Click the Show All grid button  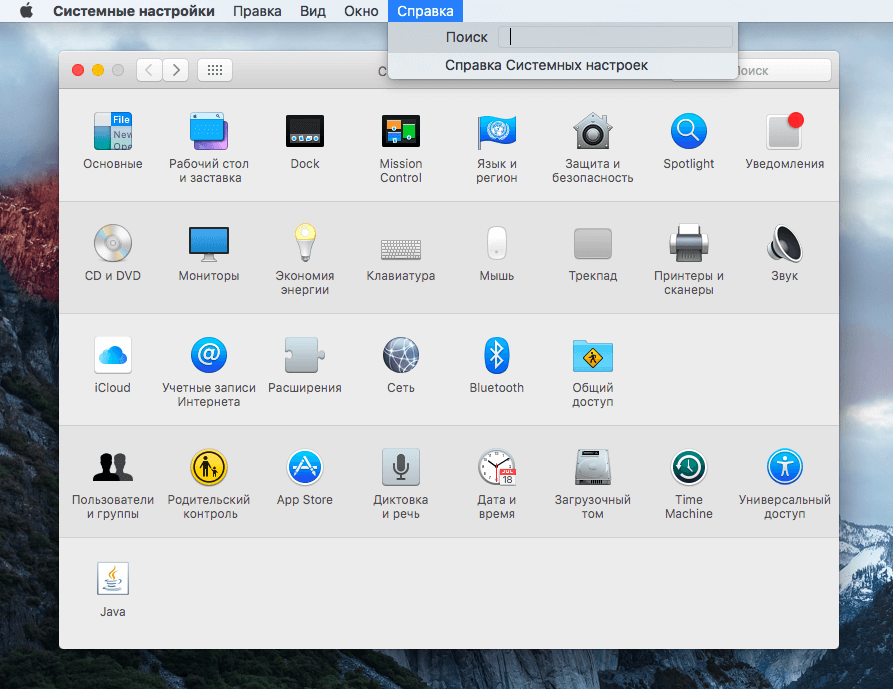(x=215, y=70)
